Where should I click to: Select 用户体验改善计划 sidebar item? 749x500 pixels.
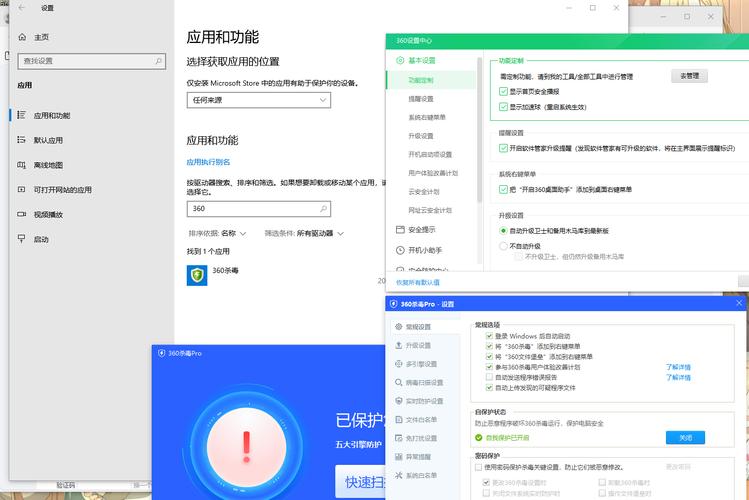coord(433,173)
